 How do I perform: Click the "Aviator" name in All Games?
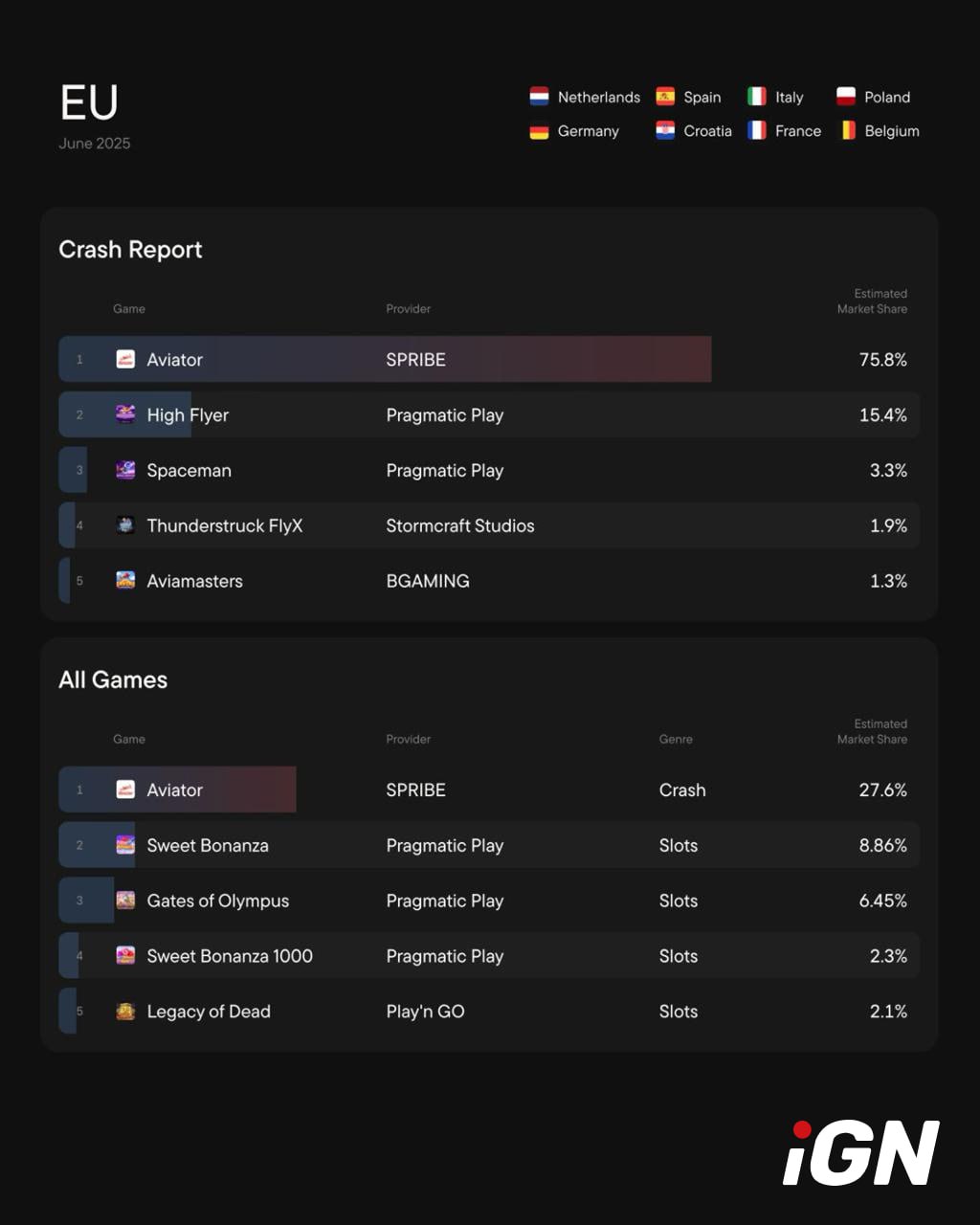pyautogui.click(x=175, y=791)
